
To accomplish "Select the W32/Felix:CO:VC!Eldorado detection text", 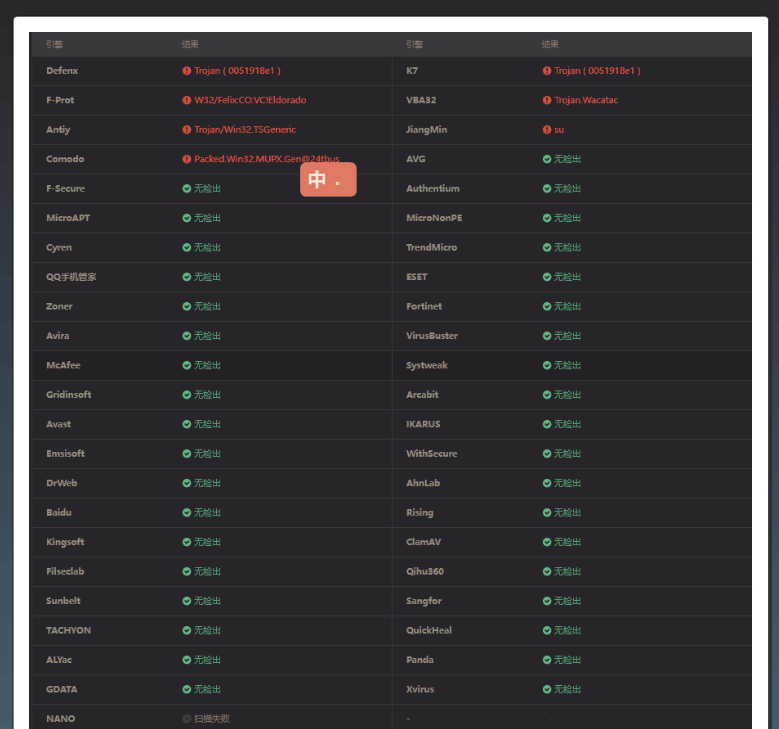I will [250, 100].
